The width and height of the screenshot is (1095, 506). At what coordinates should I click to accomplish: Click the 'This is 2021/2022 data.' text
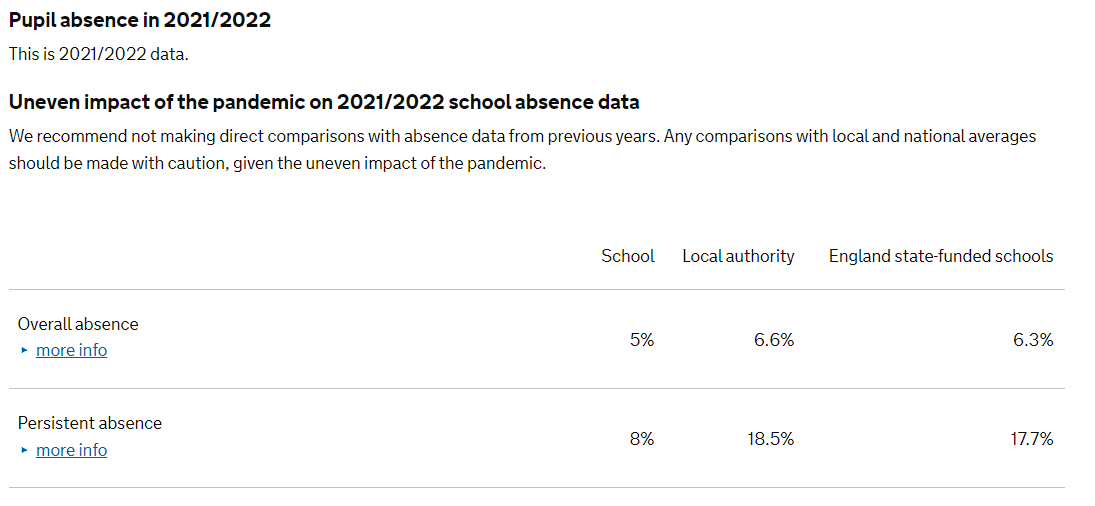(98, 54)
